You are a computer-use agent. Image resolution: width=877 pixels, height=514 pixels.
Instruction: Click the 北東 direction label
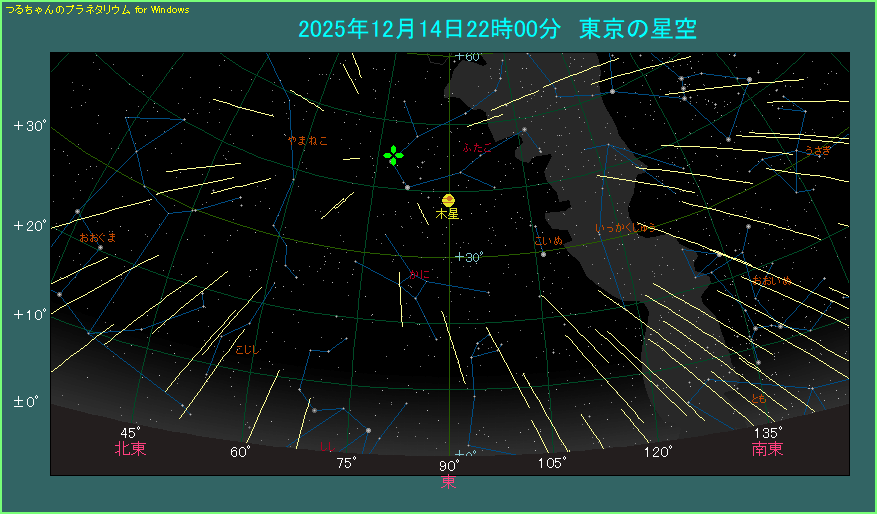(x=130, y=449)
